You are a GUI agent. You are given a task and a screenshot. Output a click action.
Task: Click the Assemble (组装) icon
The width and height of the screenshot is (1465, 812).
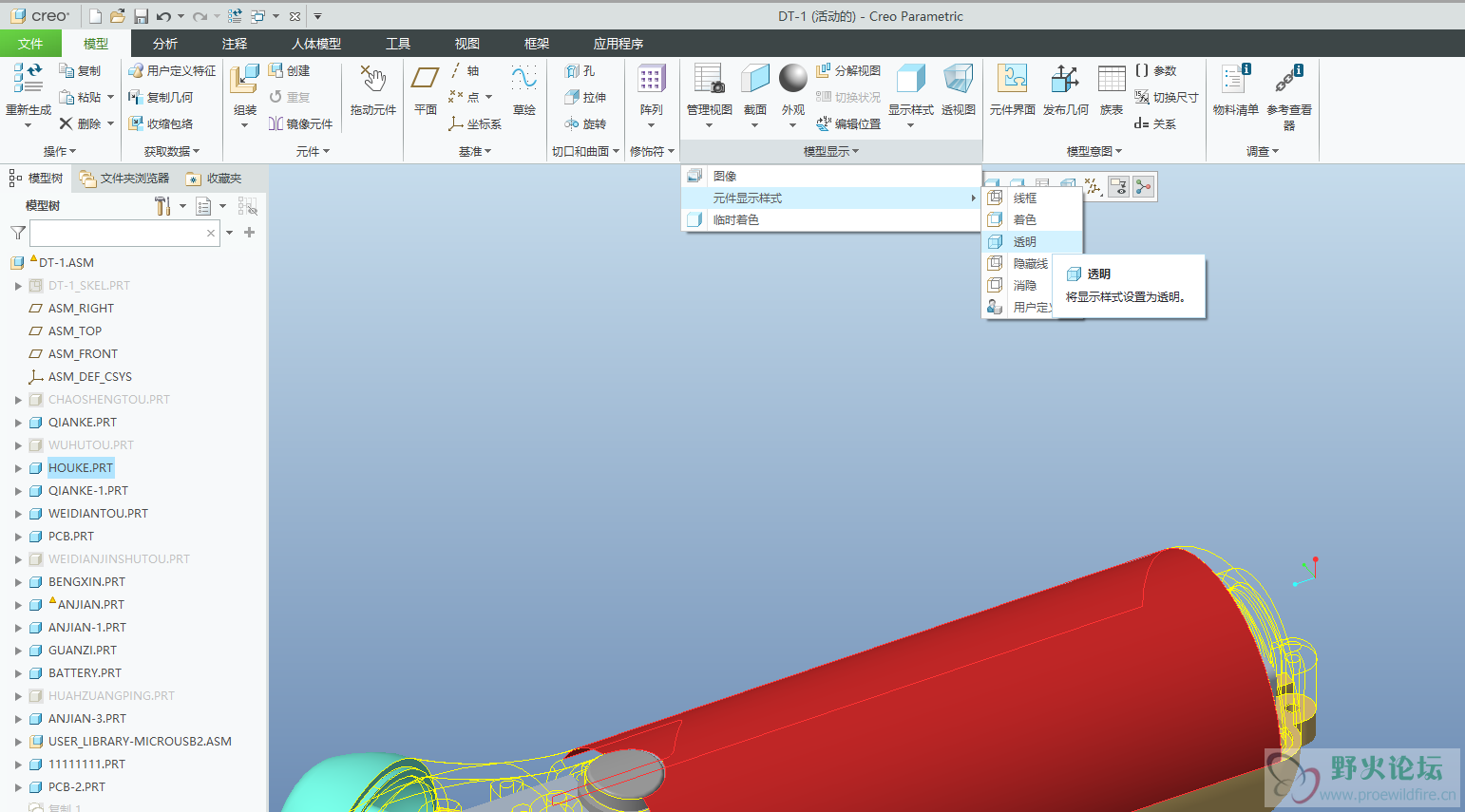[x=244, y=78]
